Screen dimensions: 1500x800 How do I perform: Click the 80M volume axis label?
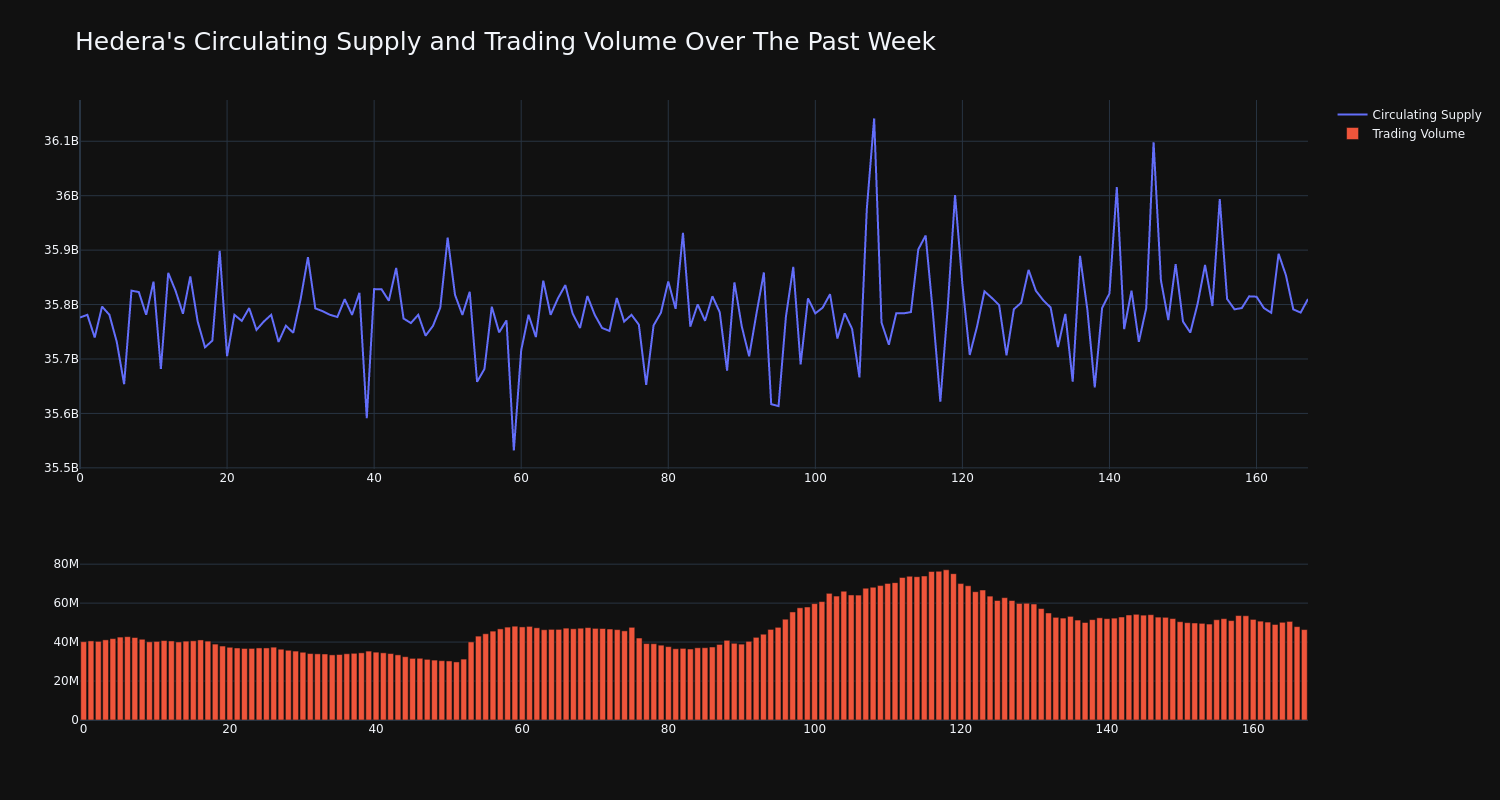66,564
